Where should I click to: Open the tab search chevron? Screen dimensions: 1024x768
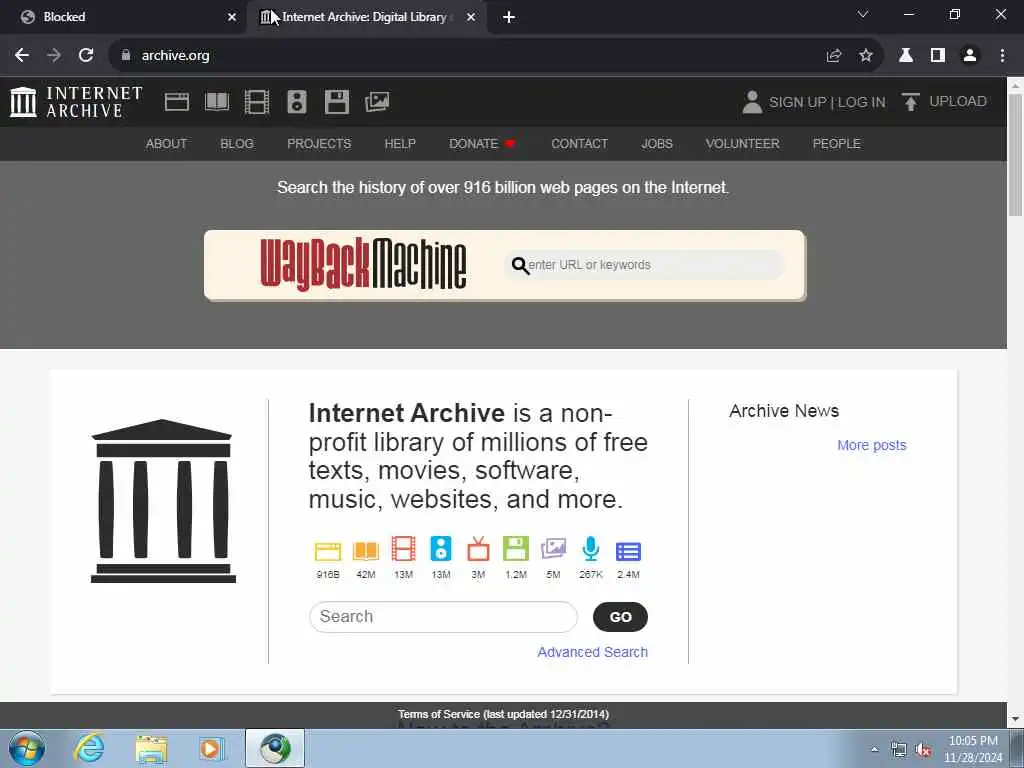(863, 14)
